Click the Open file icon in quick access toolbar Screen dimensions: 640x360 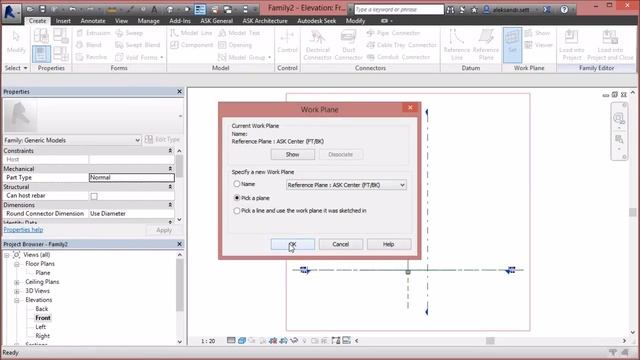click(30, 9)
